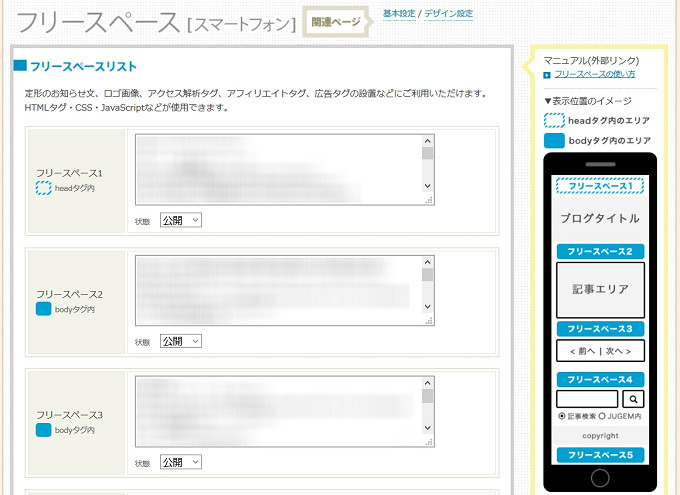Viewport: 680px width, 495px height.
Task: Select 記事検索 radio in phone preview
Action: pyautogui.click(x=562, y=416)
